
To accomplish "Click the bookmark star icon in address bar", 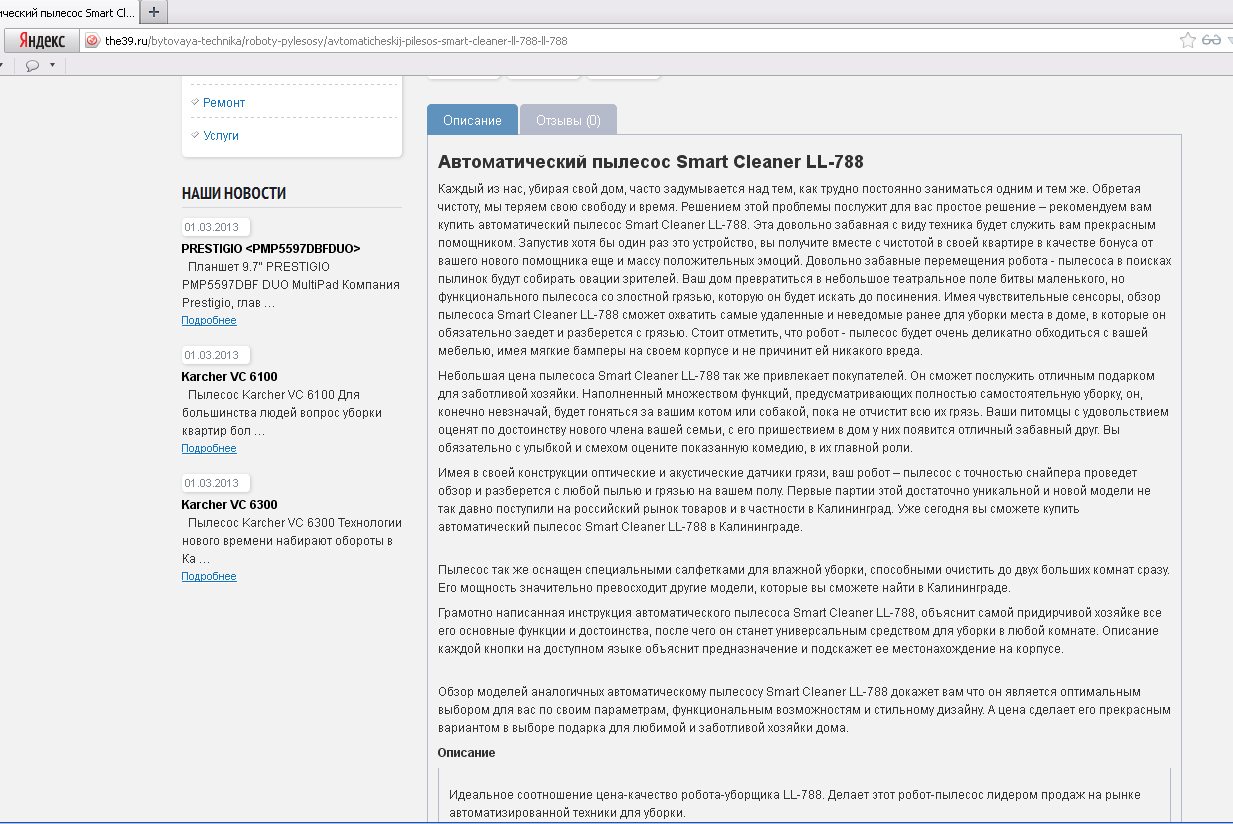I will click(1187, 40).
